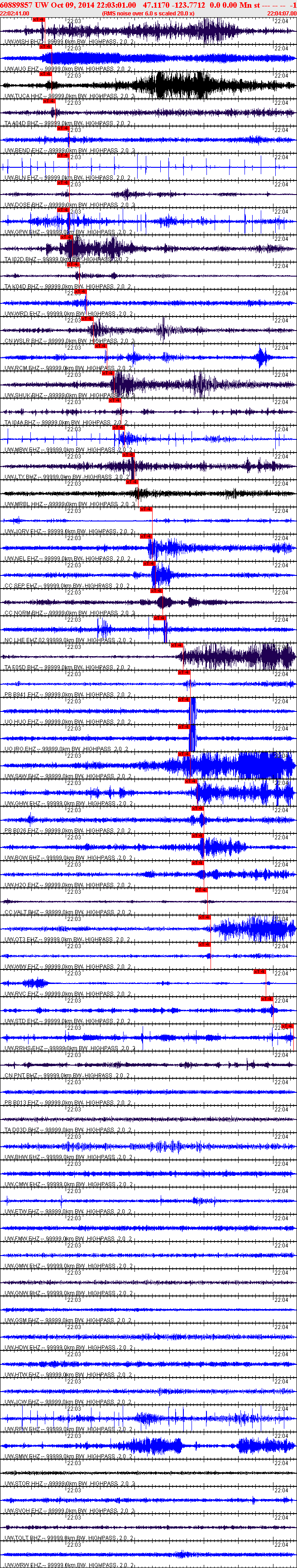Select the UW.MRBL HHZ station label
Image resolution: width=297 pixels, height=1568 pixels.
[x=69, y=505]
